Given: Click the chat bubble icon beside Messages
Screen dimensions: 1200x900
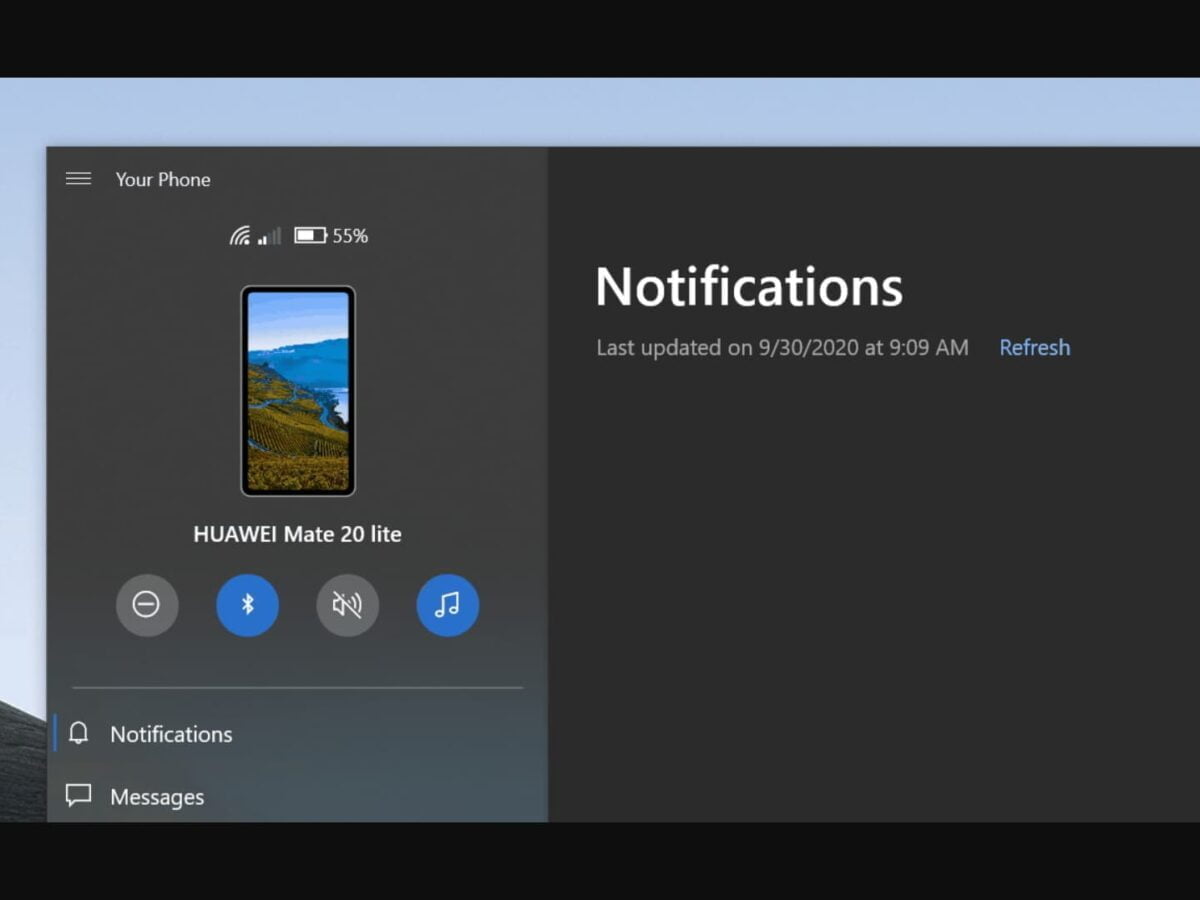Looking at the screenshot, I should (x=79, y=796).
